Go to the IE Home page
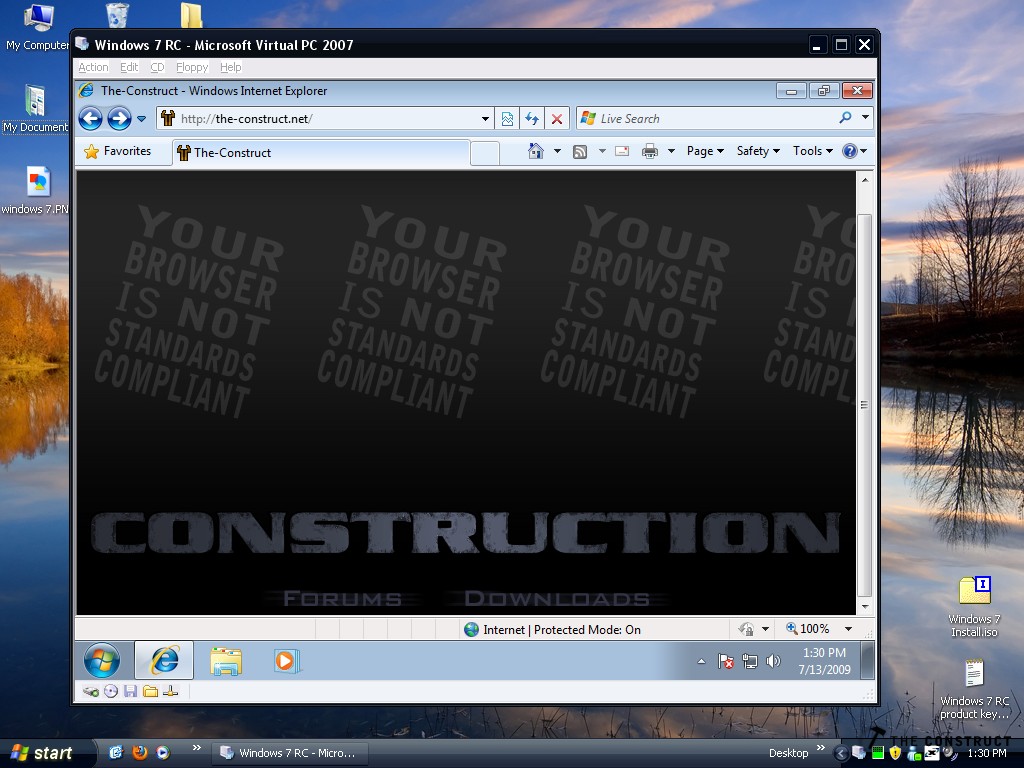The width and height of the screenshot is (1024, 768). click(536, 152)
